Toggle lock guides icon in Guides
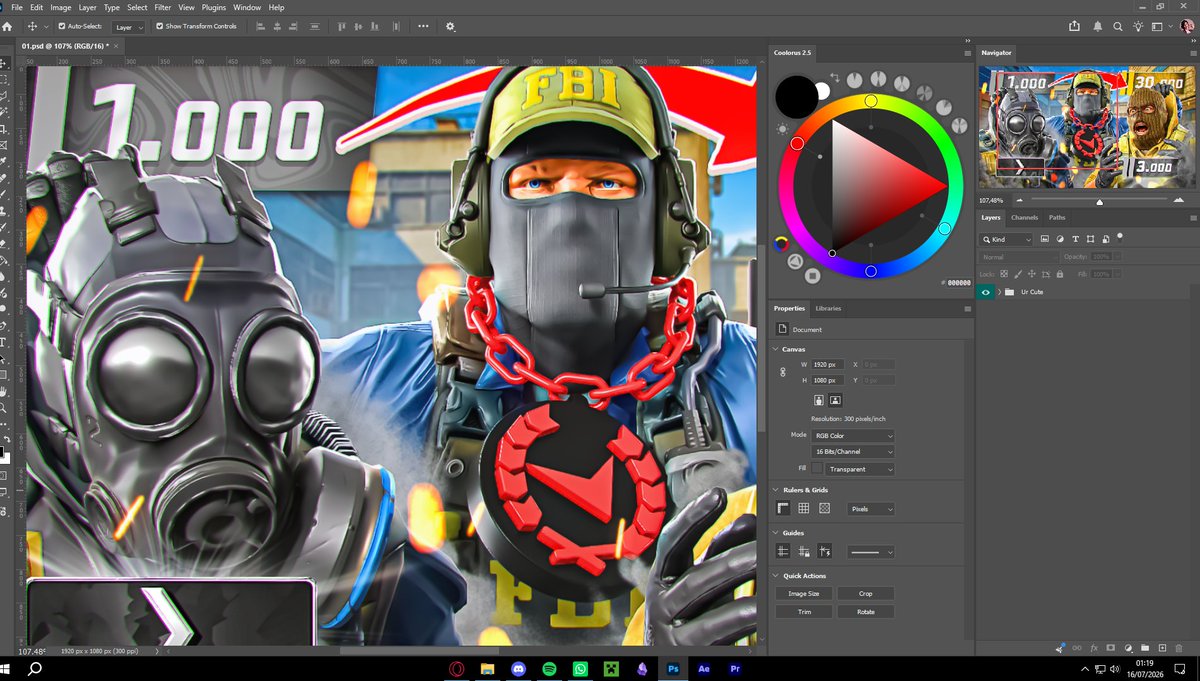This screenshot has width=1200, height=681. [x=804, y=552]
